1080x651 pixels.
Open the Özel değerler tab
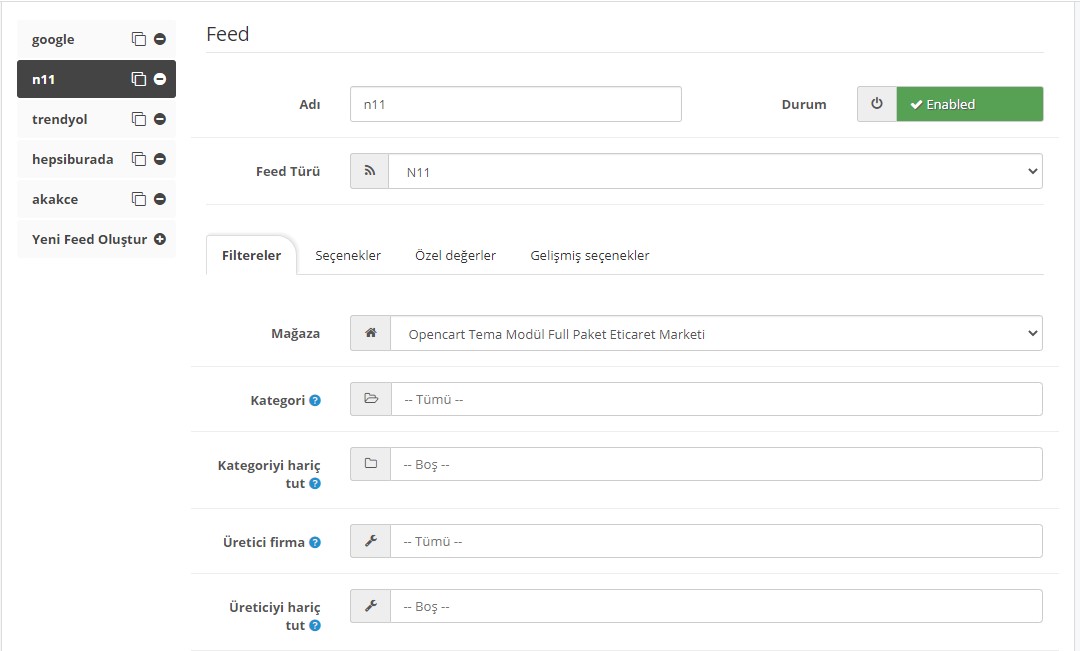[x=455, y=255]
